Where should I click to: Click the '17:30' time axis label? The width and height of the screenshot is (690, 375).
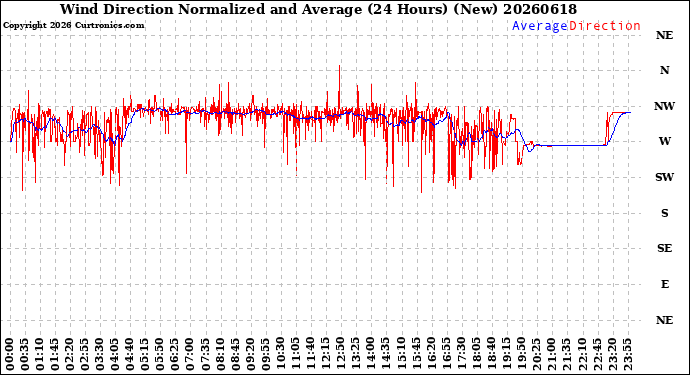click(x=461, y=355)
